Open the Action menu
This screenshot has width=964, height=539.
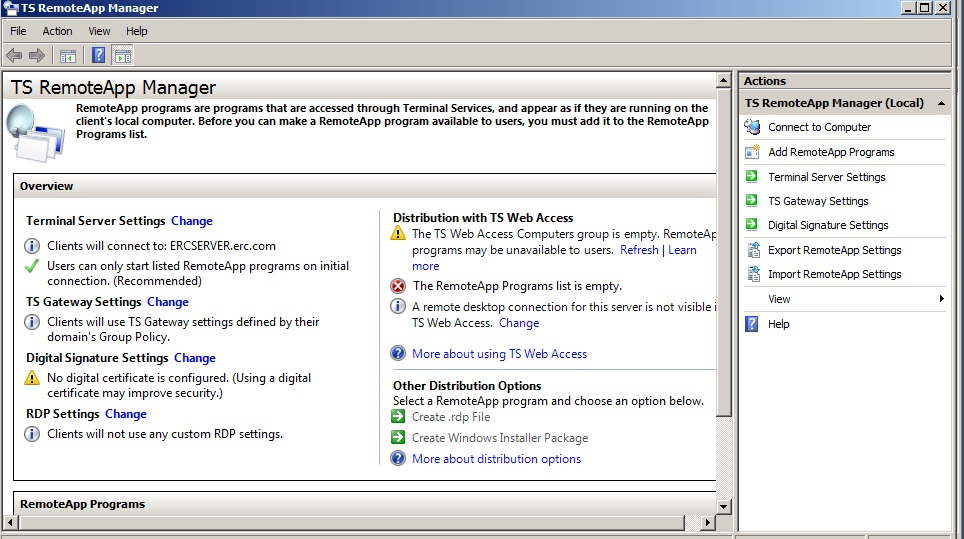[x=57, y=31]
